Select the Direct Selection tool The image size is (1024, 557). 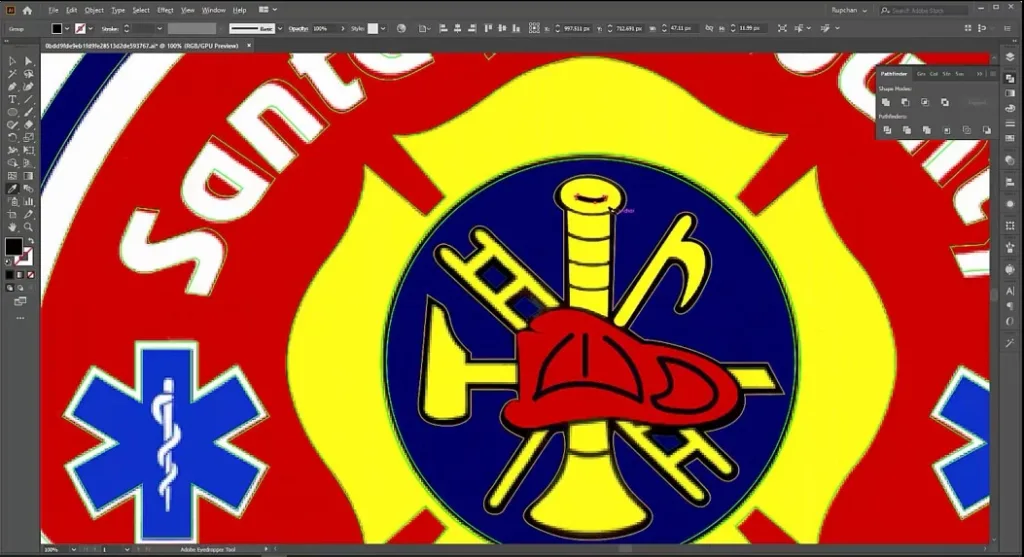28,61
